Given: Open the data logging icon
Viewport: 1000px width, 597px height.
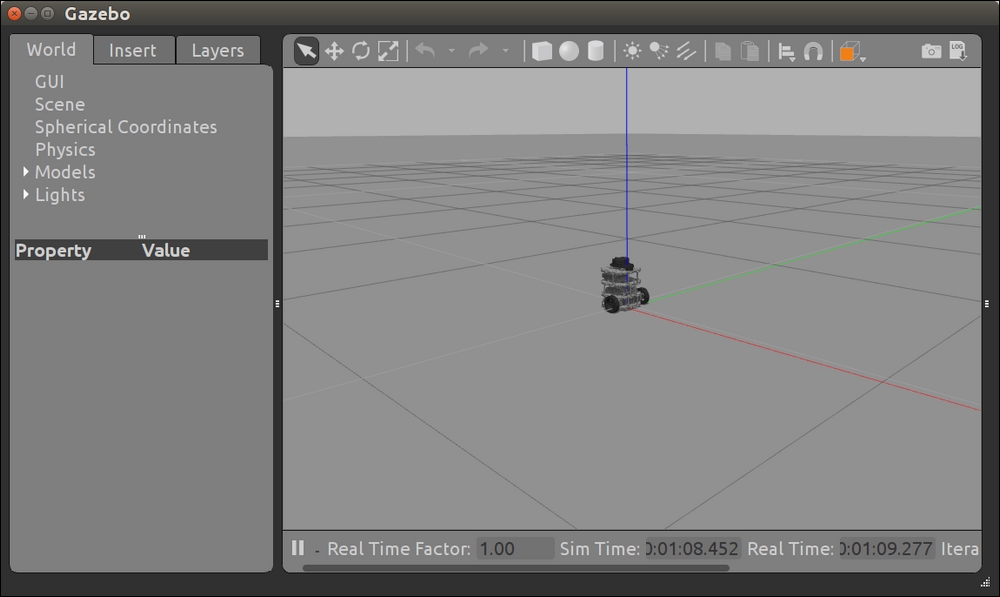Looking at the screenshot, I should coord(958,51).
